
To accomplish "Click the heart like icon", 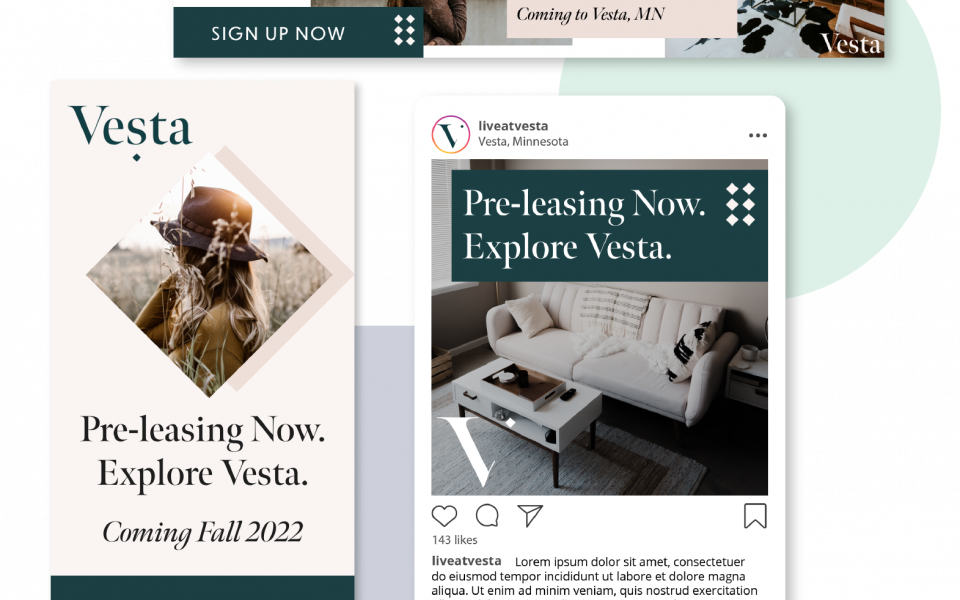I will [444, 516].
